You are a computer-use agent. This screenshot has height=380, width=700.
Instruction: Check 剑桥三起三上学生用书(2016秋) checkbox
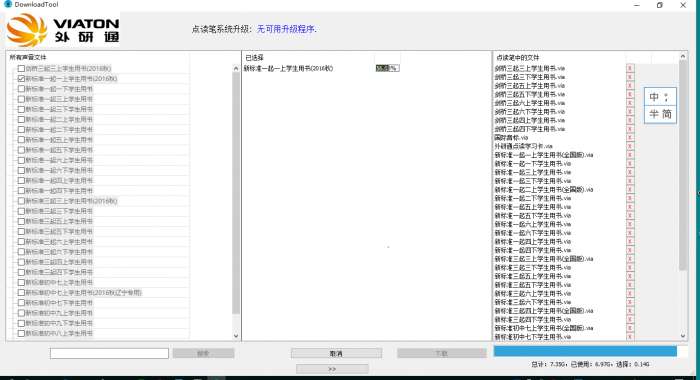[21, 68]
